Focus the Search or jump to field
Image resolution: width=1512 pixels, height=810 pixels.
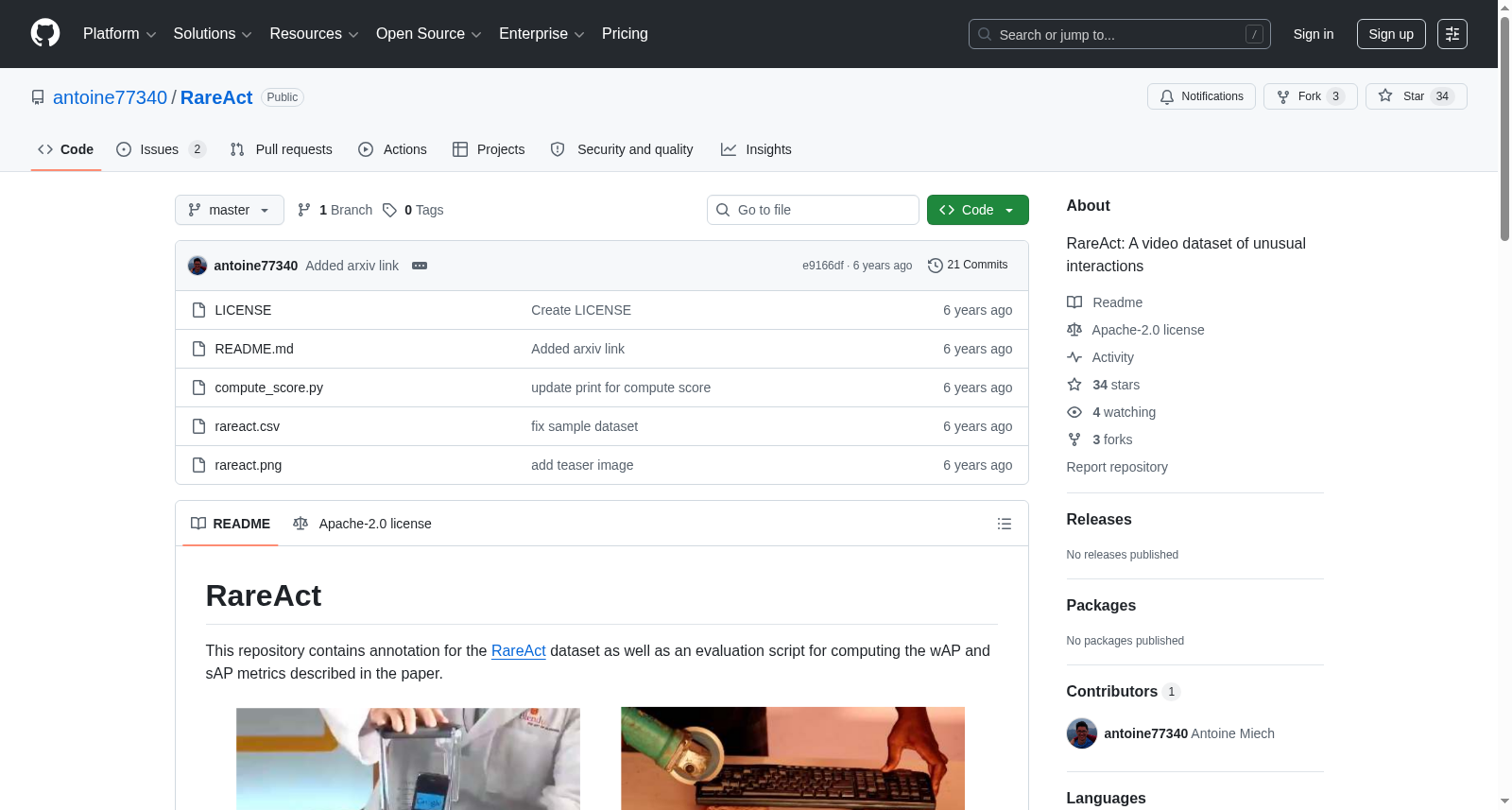tap(1120, 34)
